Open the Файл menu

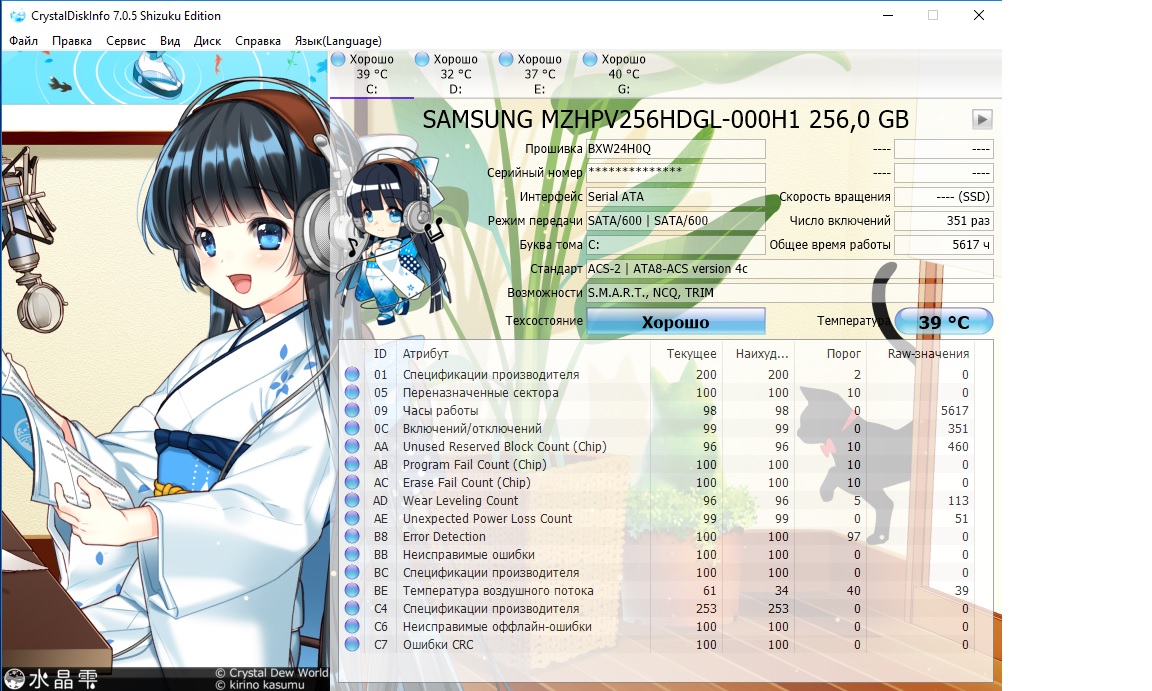pyautogui.click(x=24, y=41)
